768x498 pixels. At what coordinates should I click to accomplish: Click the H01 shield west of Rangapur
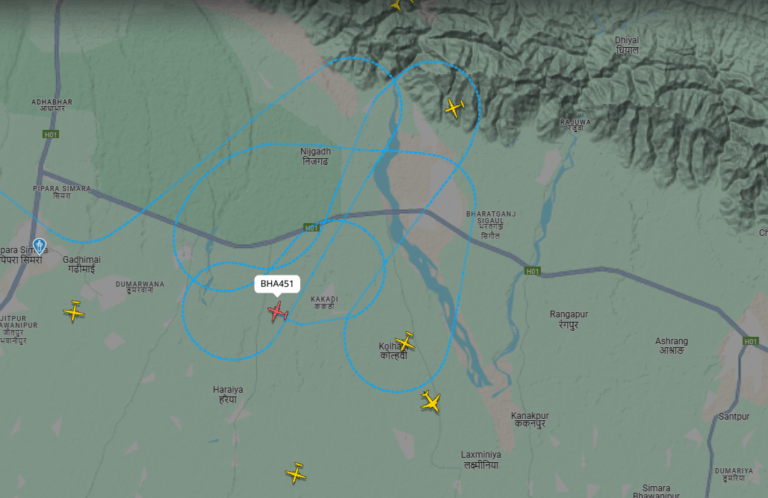point(532,271)
